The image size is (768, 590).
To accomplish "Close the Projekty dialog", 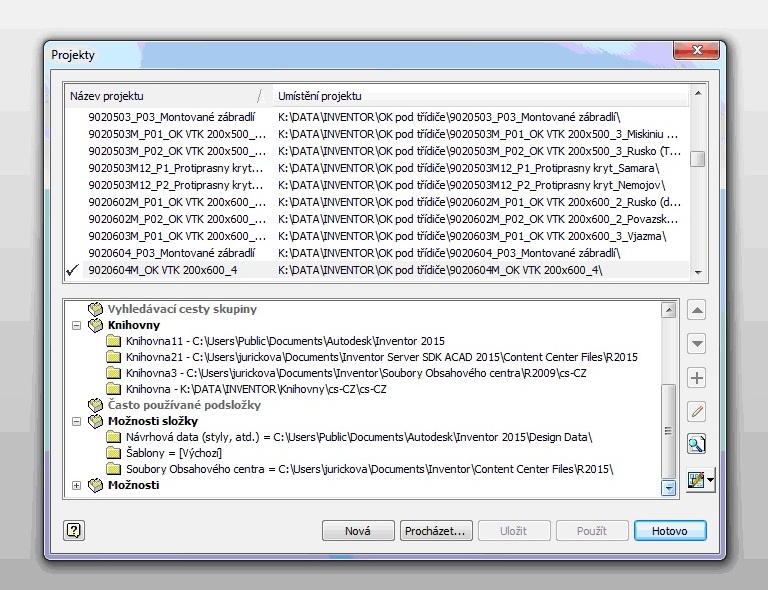I will (x=698, y=50).
